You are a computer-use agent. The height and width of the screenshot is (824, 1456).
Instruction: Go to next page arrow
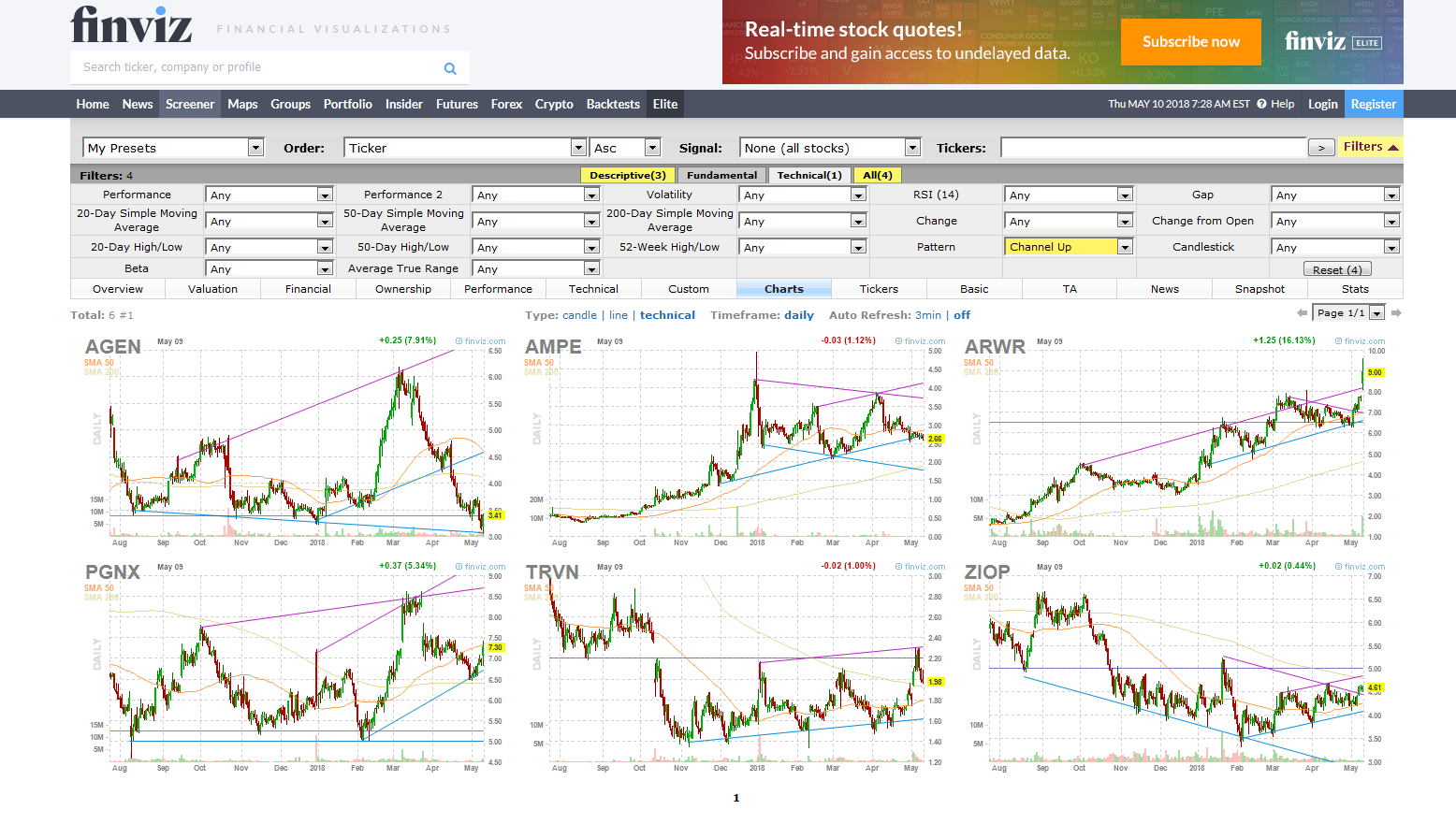pyautogui.click(x=1396, y=312)
